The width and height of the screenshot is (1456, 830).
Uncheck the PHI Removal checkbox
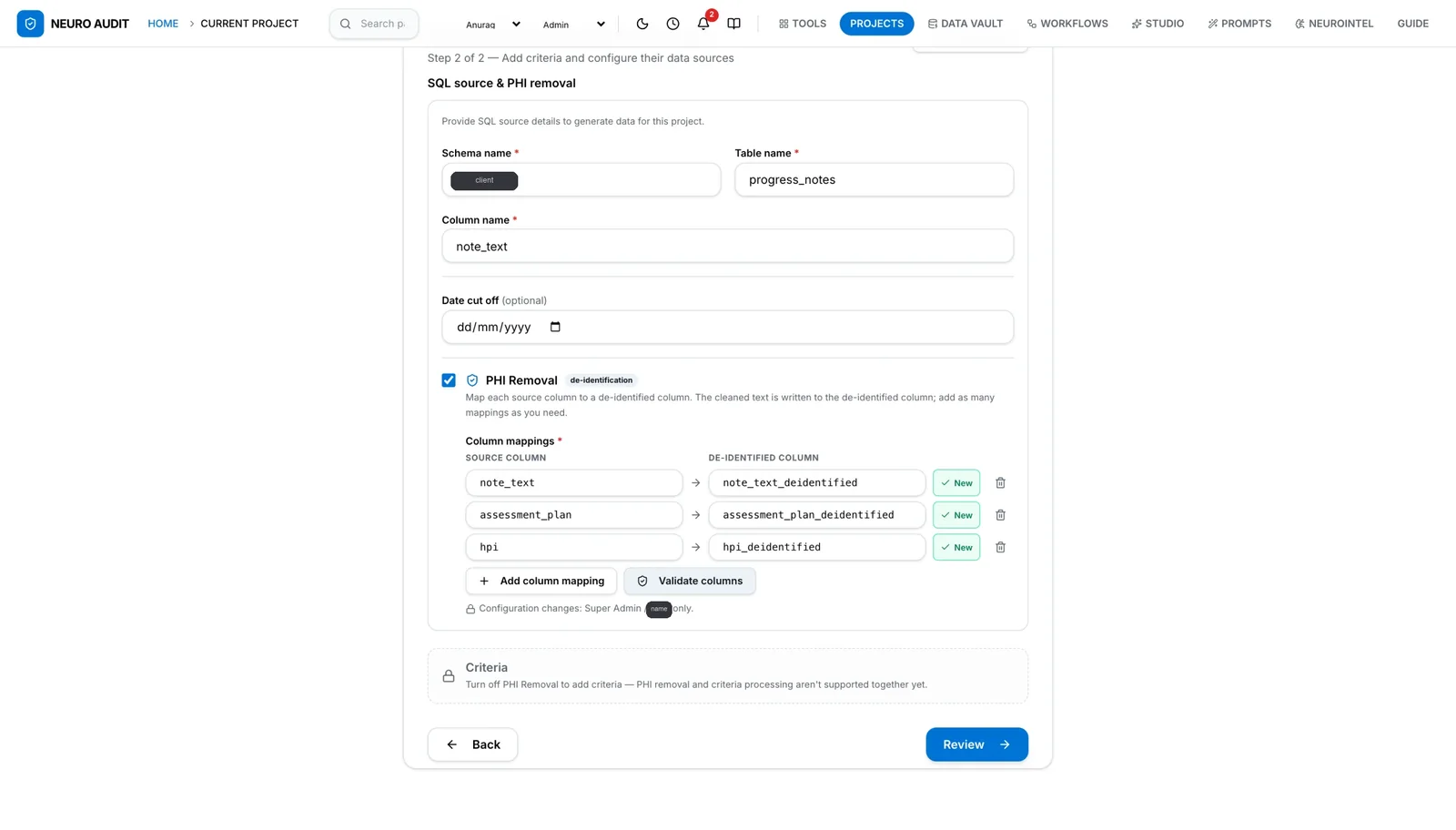[449, 380]
